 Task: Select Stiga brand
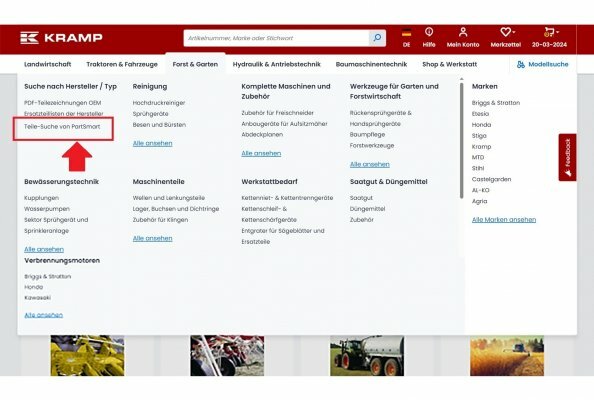(479, 136)
